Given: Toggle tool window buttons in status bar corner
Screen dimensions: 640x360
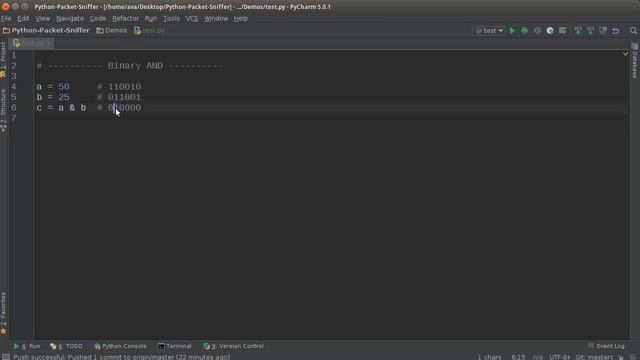Looking at the screenshot, I should click(6, 357).
